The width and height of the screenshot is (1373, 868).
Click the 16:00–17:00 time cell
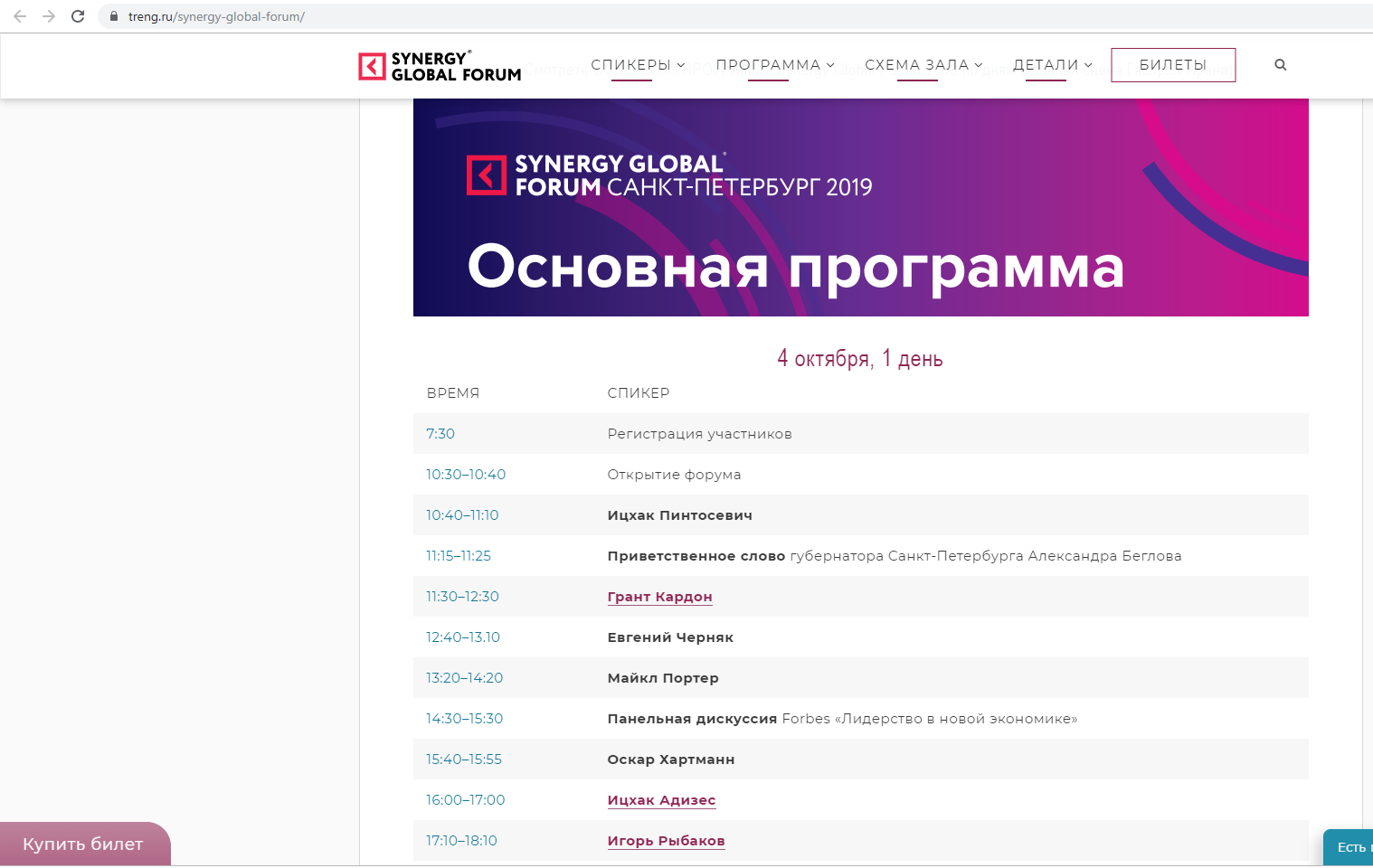pos(466,800)
